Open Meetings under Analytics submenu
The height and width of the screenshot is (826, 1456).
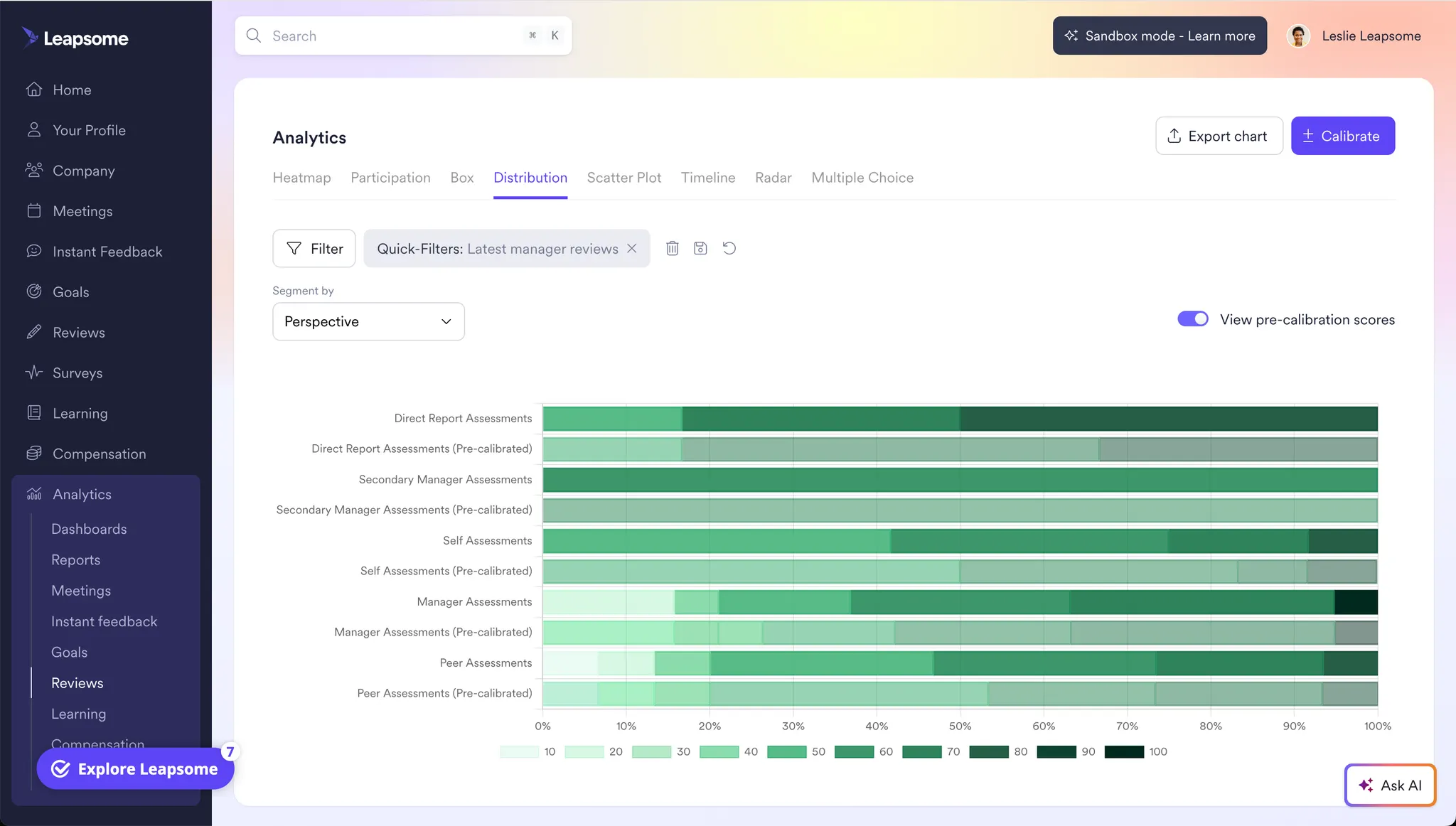coord(81,591)
